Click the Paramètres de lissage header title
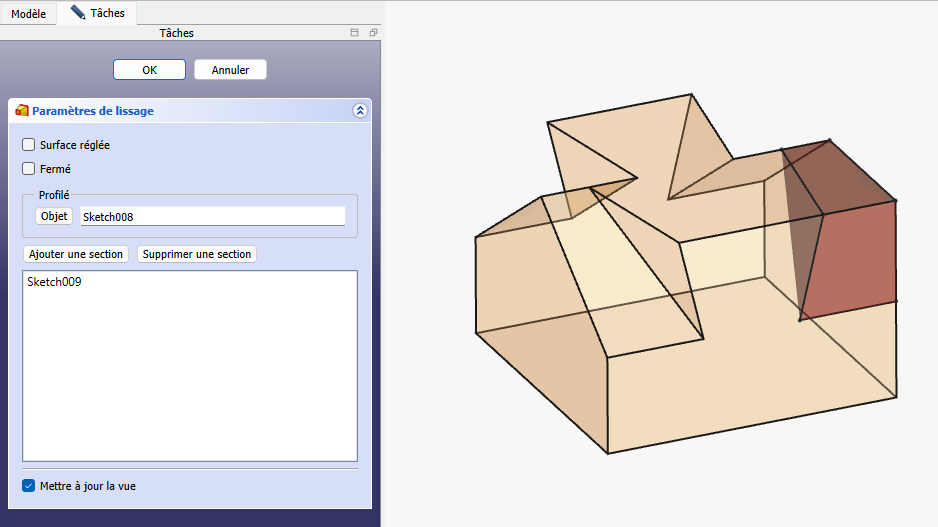 tap(93, 111)
